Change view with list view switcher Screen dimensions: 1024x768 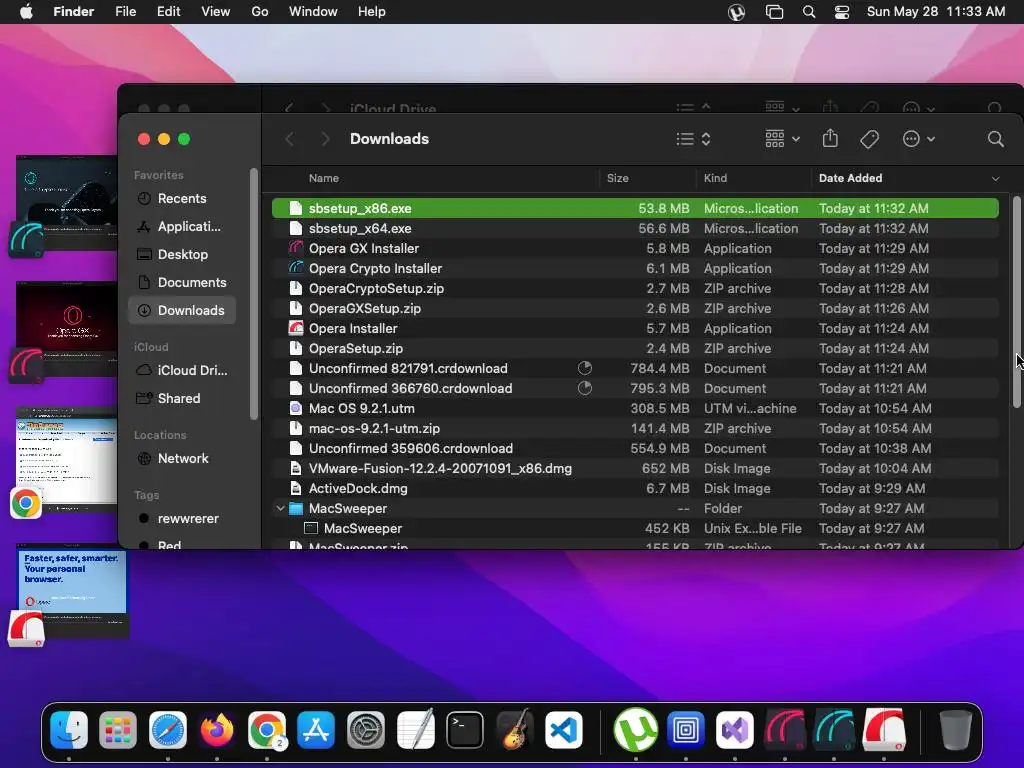[x=694, y=139]
